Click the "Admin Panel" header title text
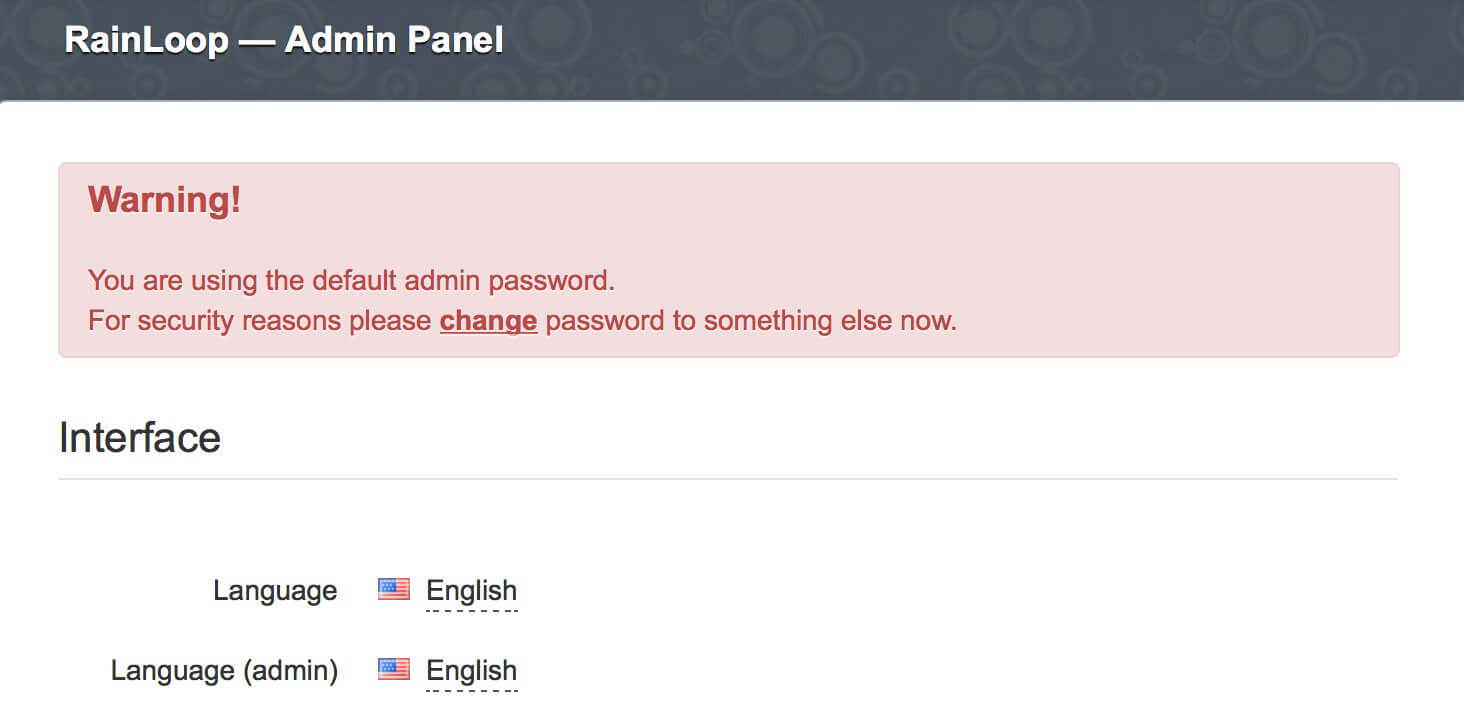Screen dimensions: 1464x728 394,40
